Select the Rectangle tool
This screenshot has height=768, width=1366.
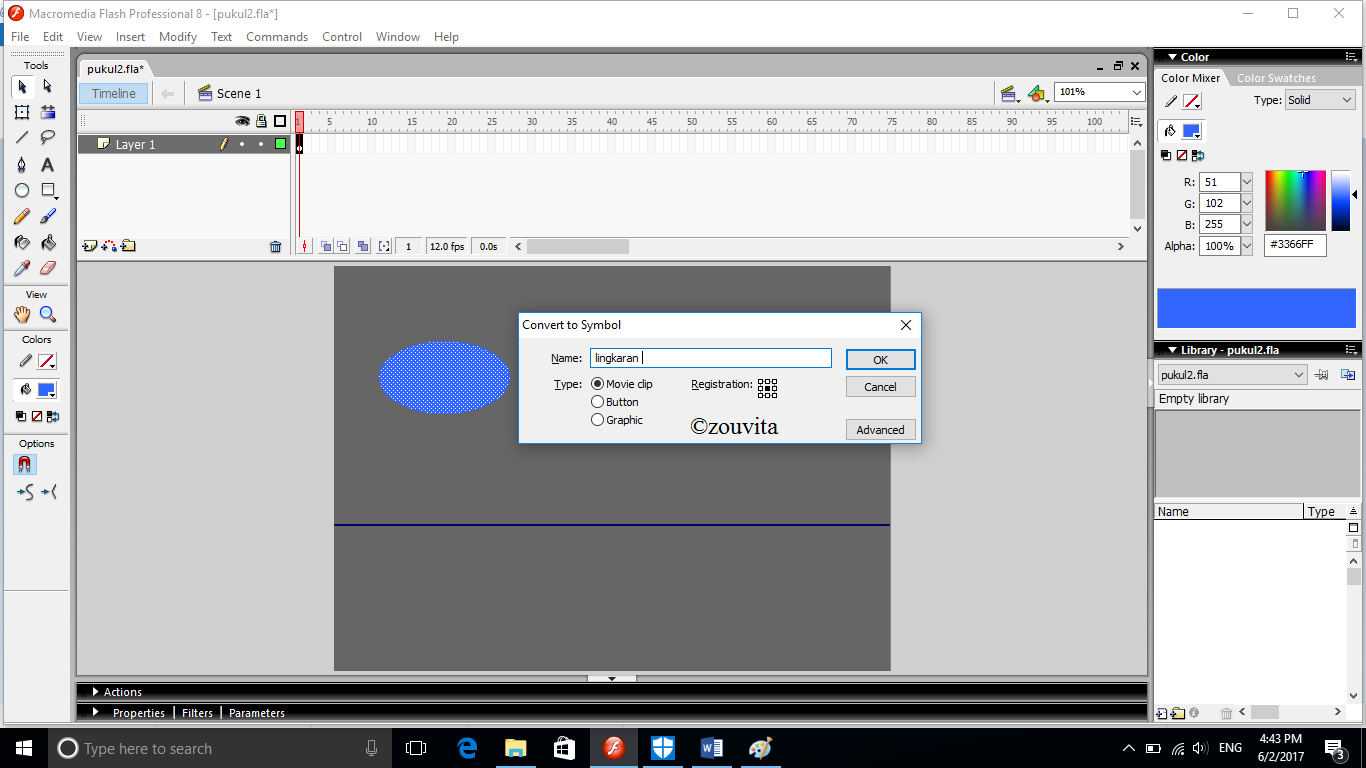(x=47, y=190)
